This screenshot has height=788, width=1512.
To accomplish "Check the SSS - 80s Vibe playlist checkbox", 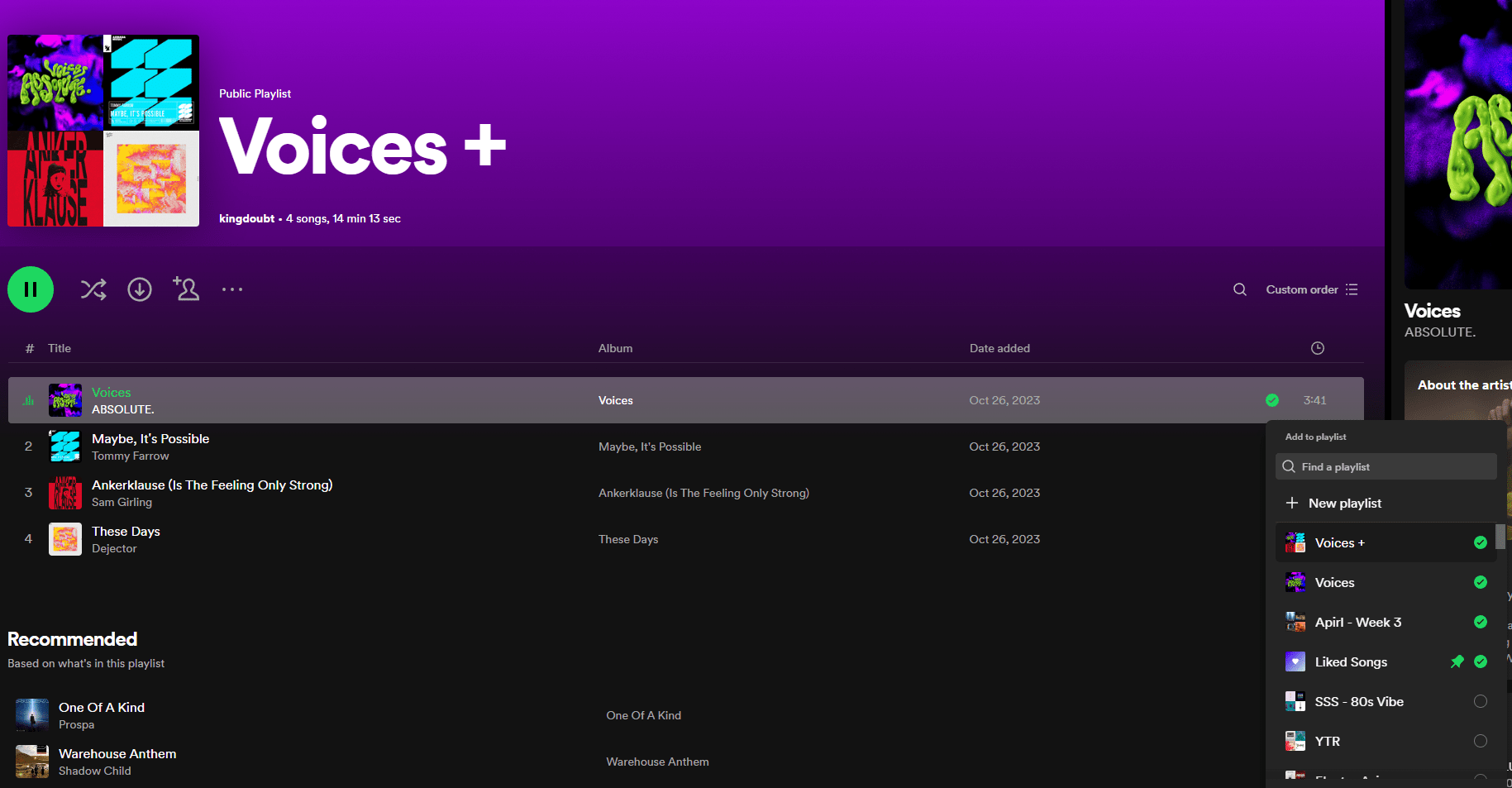I will (1481, 701).
